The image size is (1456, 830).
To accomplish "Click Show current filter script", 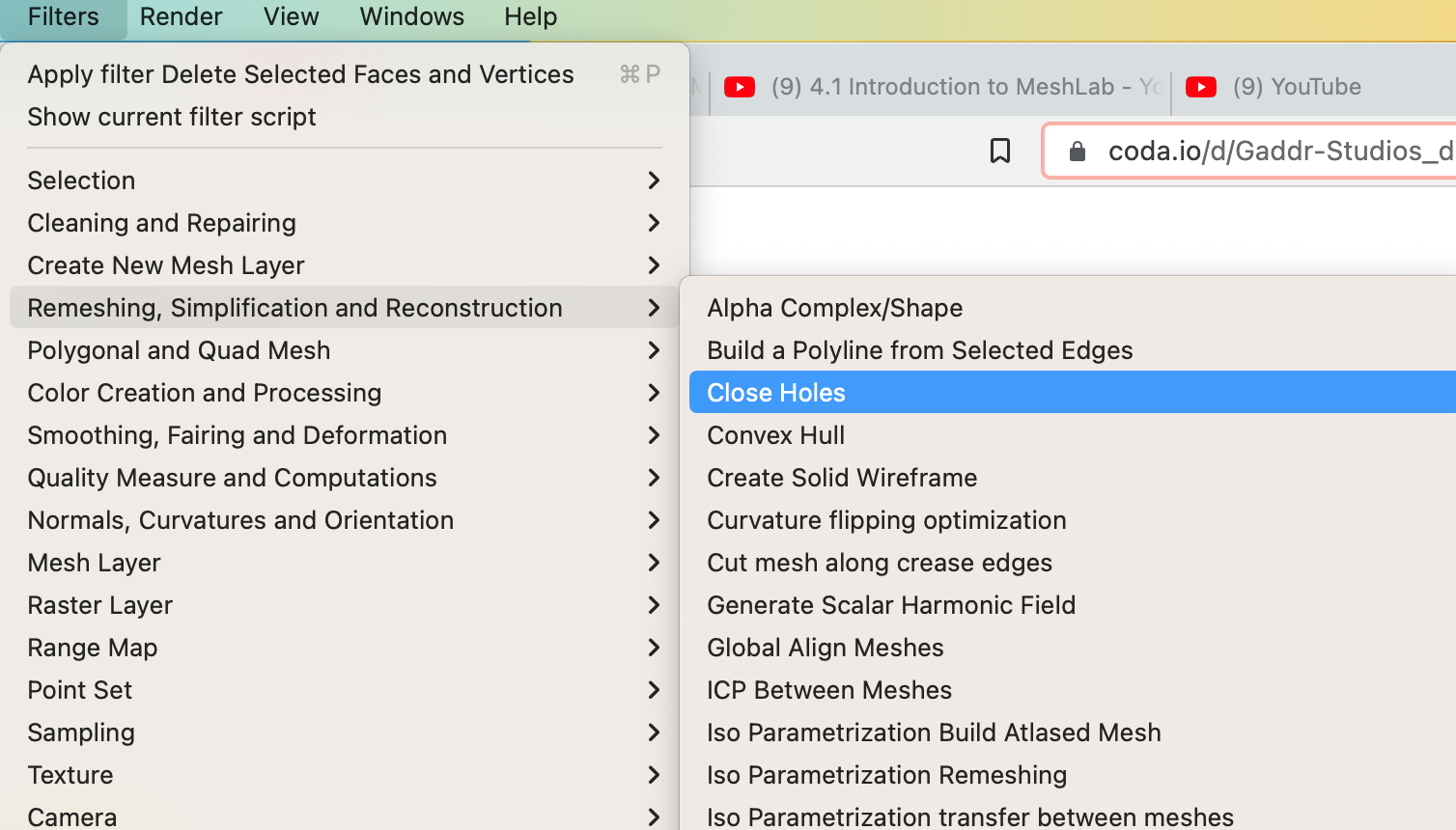I will click(172, 117).
